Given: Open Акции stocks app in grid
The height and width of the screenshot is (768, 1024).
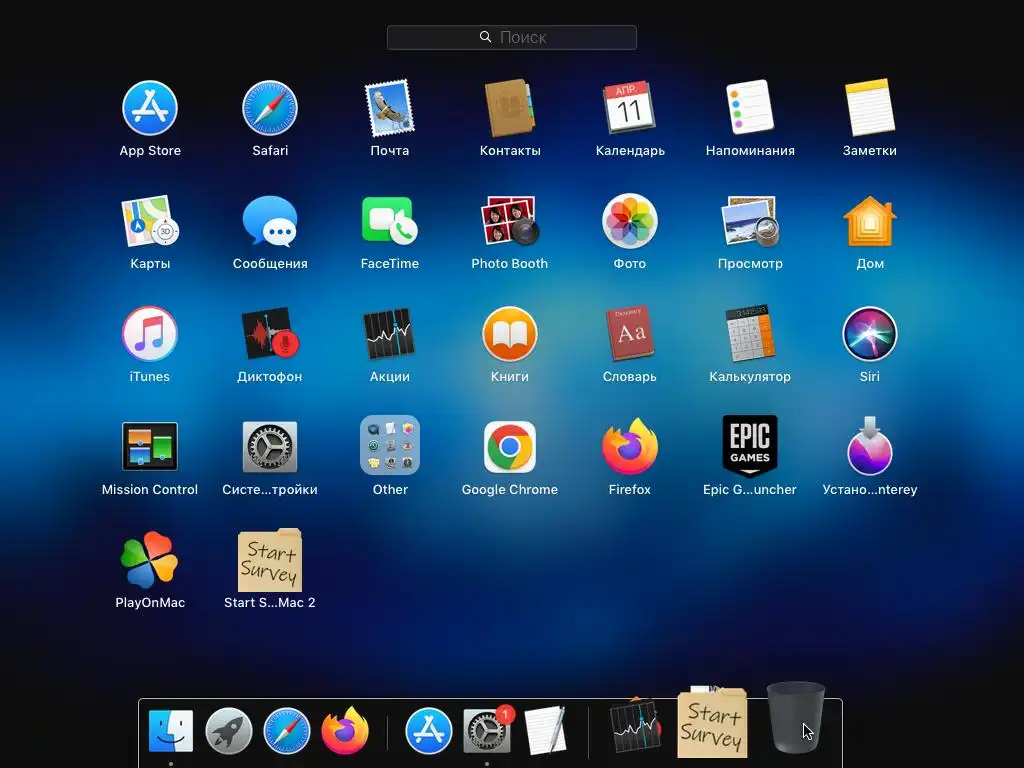Looking at the screenshot, I should click(389, 334).
